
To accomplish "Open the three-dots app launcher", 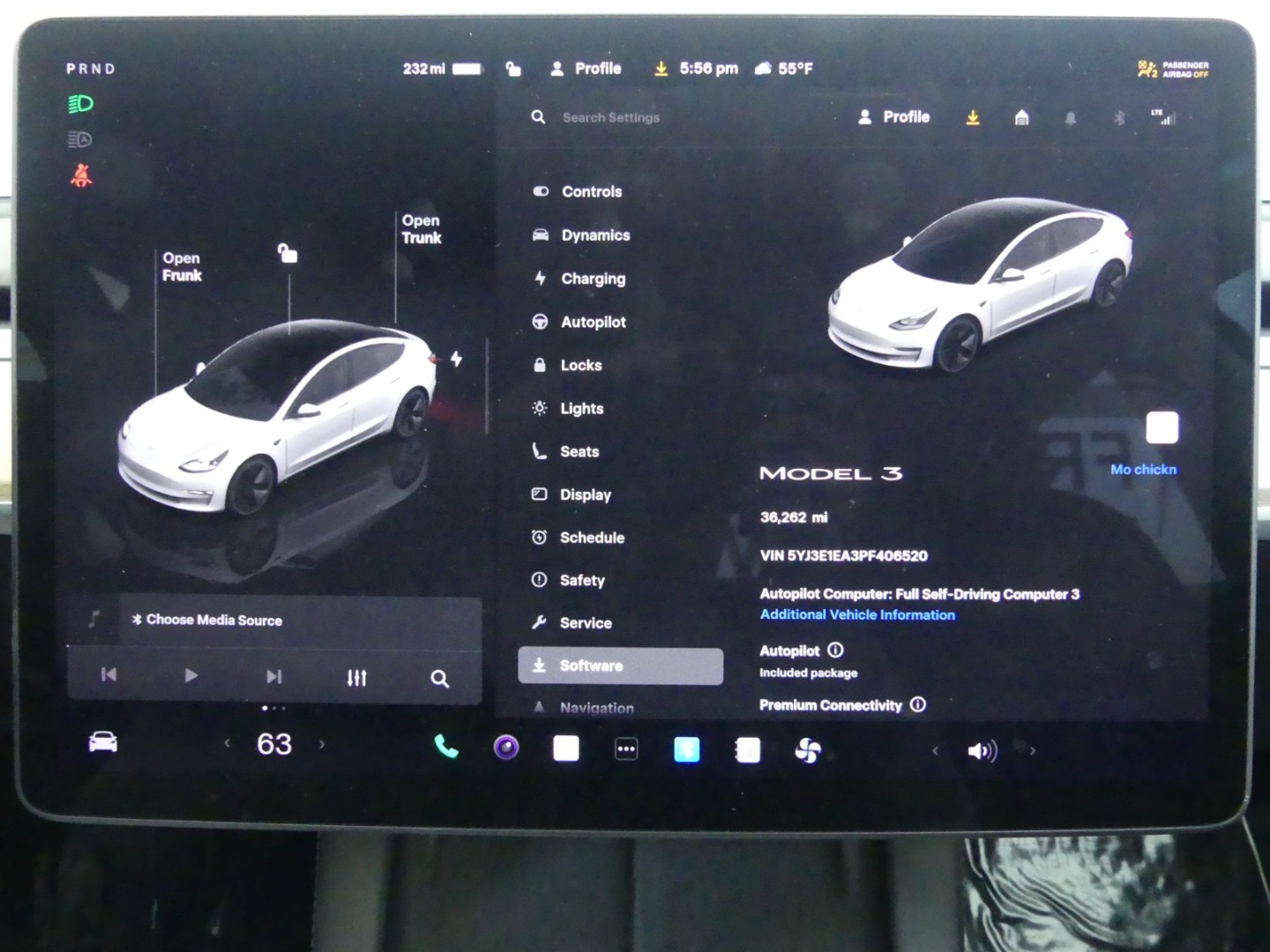I will (x=625, y=749).
